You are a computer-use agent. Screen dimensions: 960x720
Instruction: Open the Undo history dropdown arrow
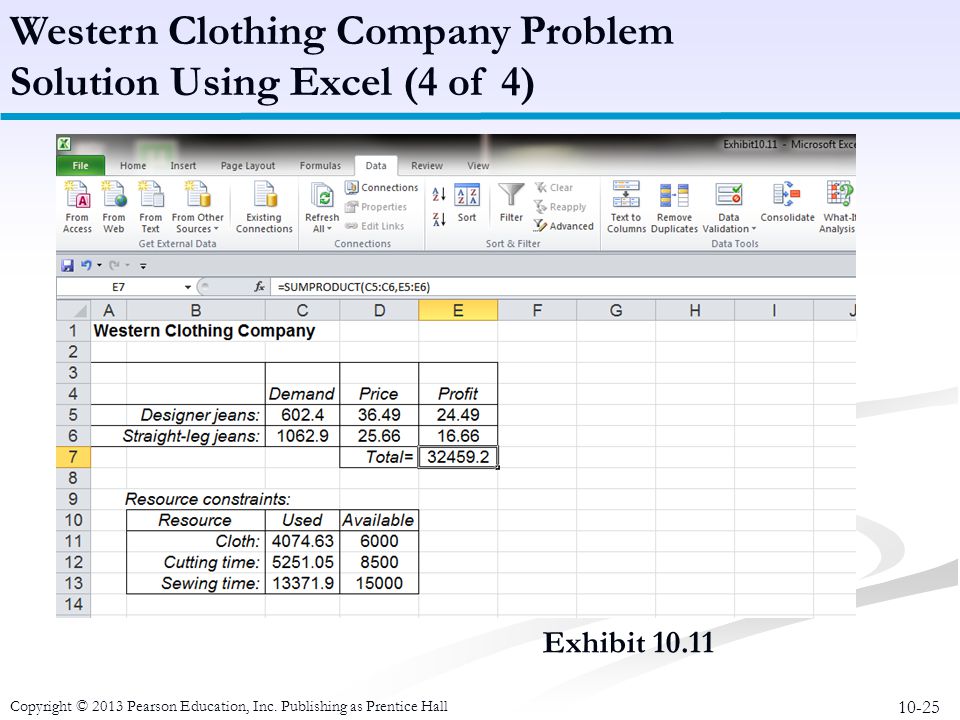pos(99,266)
